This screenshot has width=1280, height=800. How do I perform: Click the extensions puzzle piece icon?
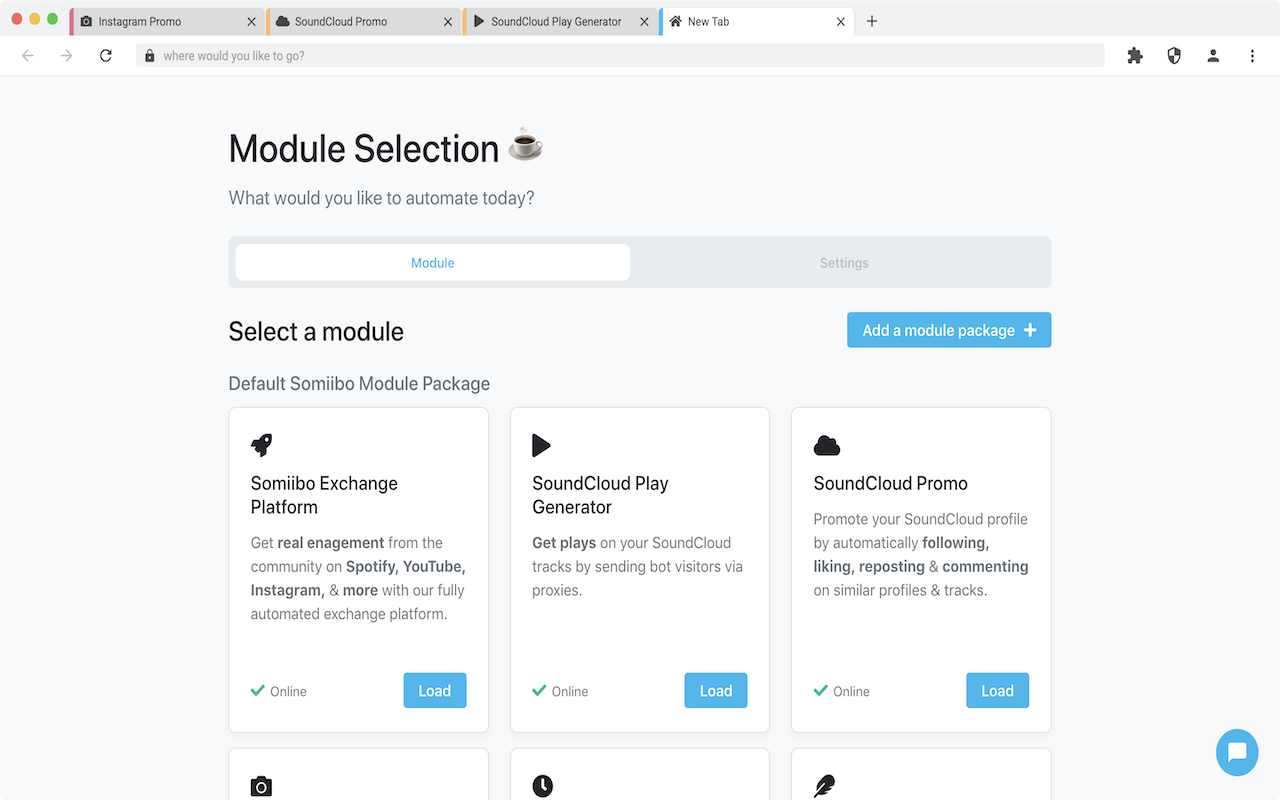tap(1135, 56)
